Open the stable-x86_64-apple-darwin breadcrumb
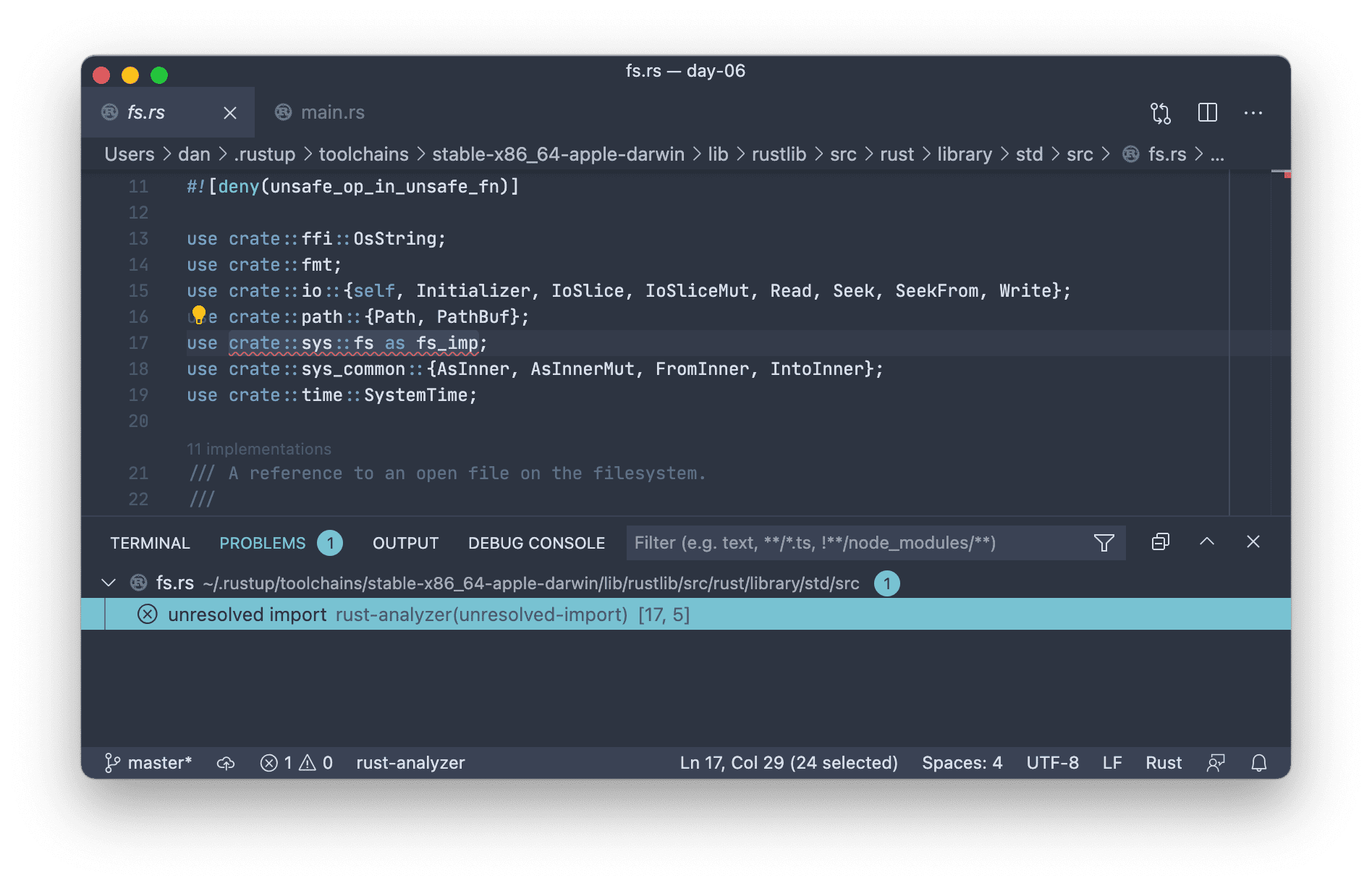 click(558, 154)
